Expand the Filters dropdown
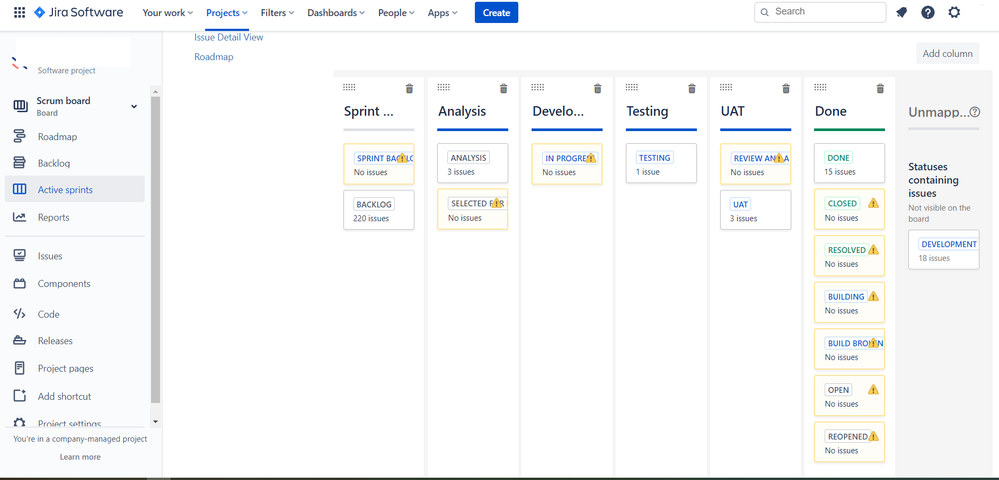Screen dimensions: 999x480 [x=277, y=13]
